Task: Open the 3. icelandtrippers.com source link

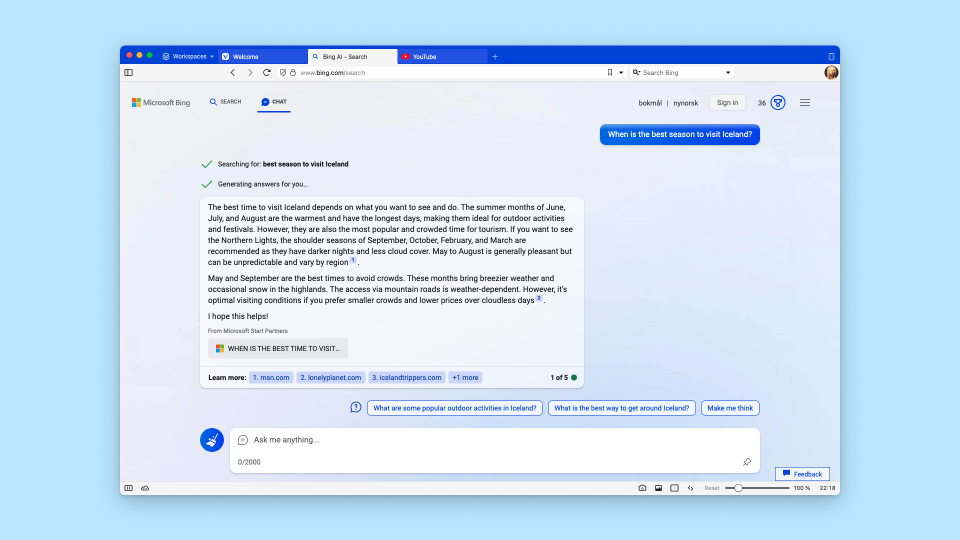Action: click(x=407, y=378)
